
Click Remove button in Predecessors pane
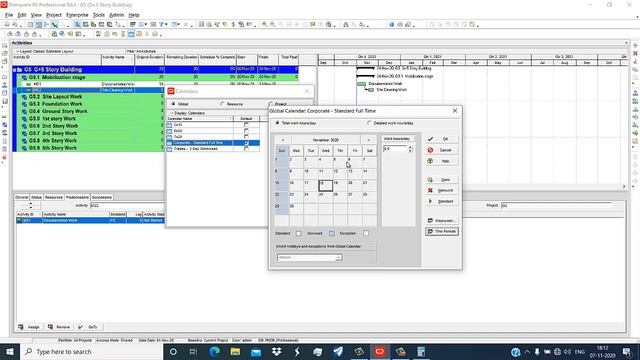pos(59,327)
